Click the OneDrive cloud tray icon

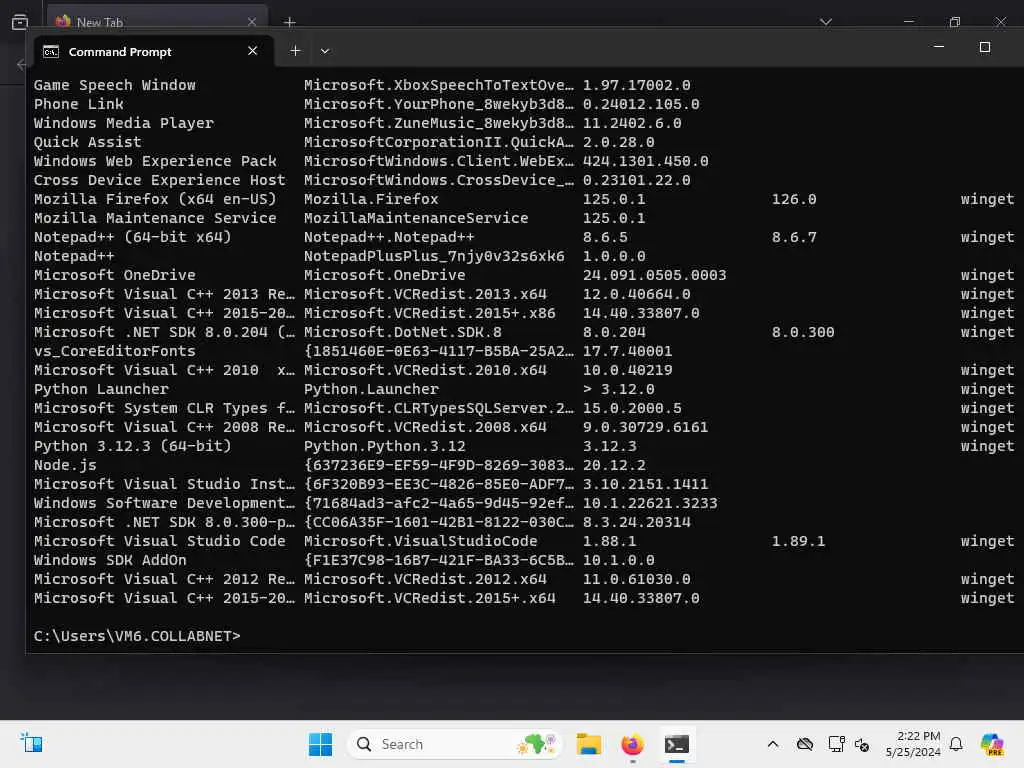click(805, 744)
